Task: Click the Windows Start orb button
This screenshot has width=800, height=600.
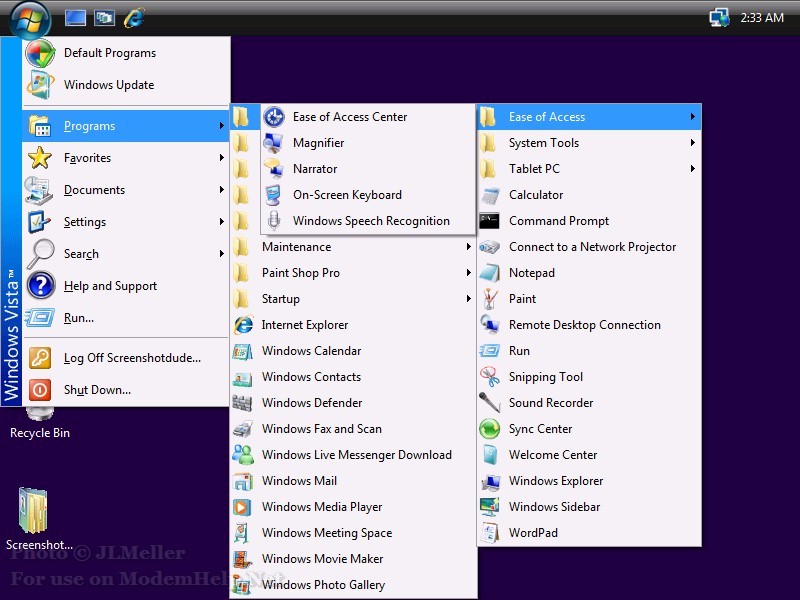Action: (29, 17)
